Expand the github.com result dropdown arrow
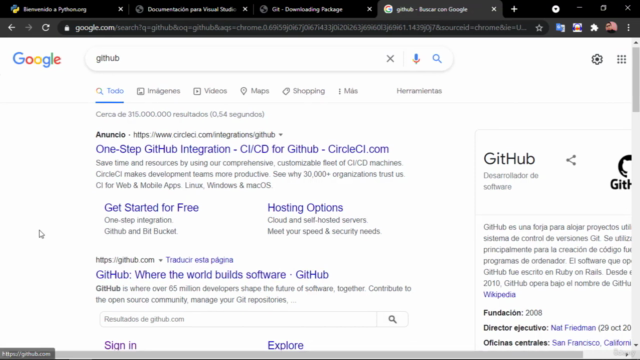This screenshot has height=360, width=640. click(x=160, y=260)
